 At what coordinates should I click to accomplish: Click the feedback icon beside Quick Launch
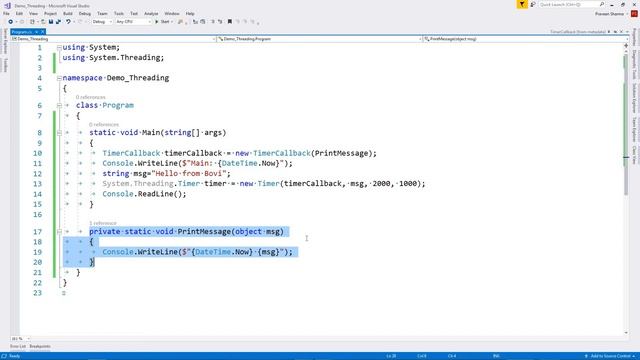click(533, 4)
